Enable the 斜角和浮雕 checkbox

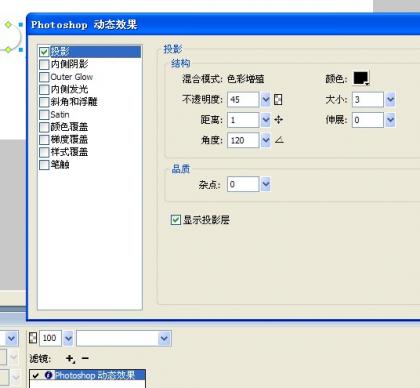[x=44, y=102]
